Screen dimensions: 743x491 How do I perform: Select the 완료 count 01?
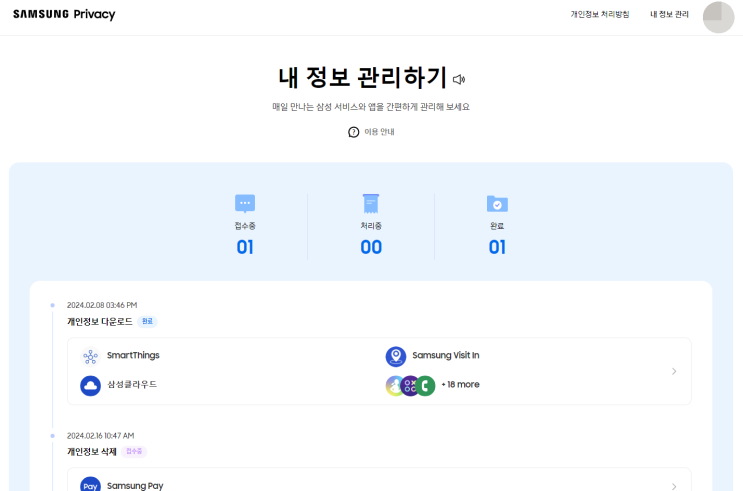[x=497, y=247]
